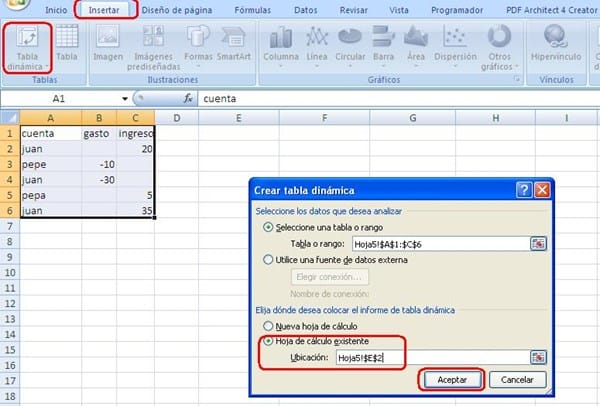Click cell C1 containing ingreso

135,133
